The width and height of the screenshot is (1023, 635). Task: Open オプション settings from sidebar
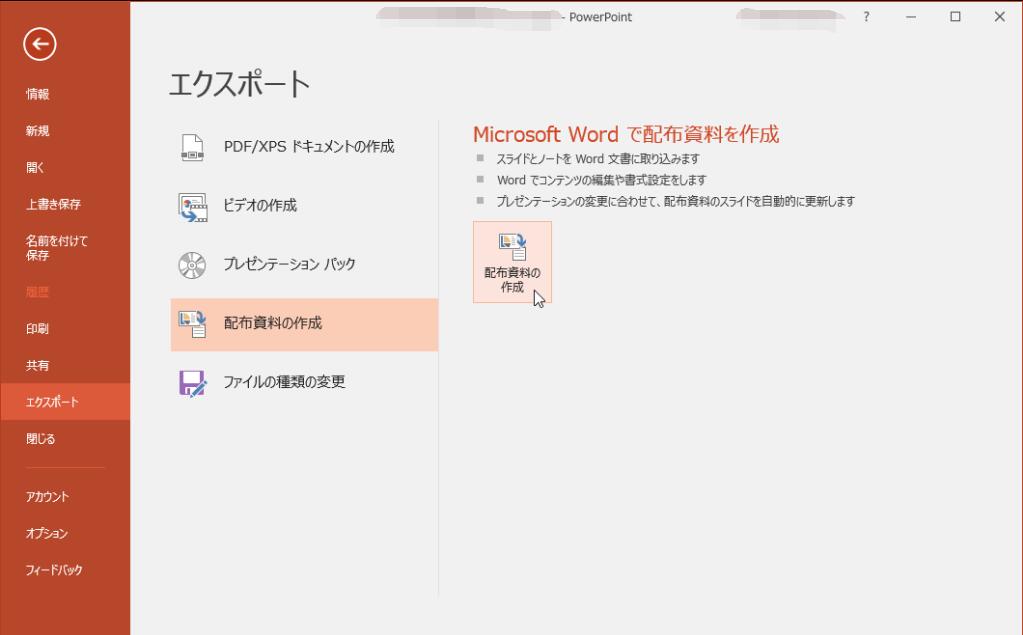point(47,534)
